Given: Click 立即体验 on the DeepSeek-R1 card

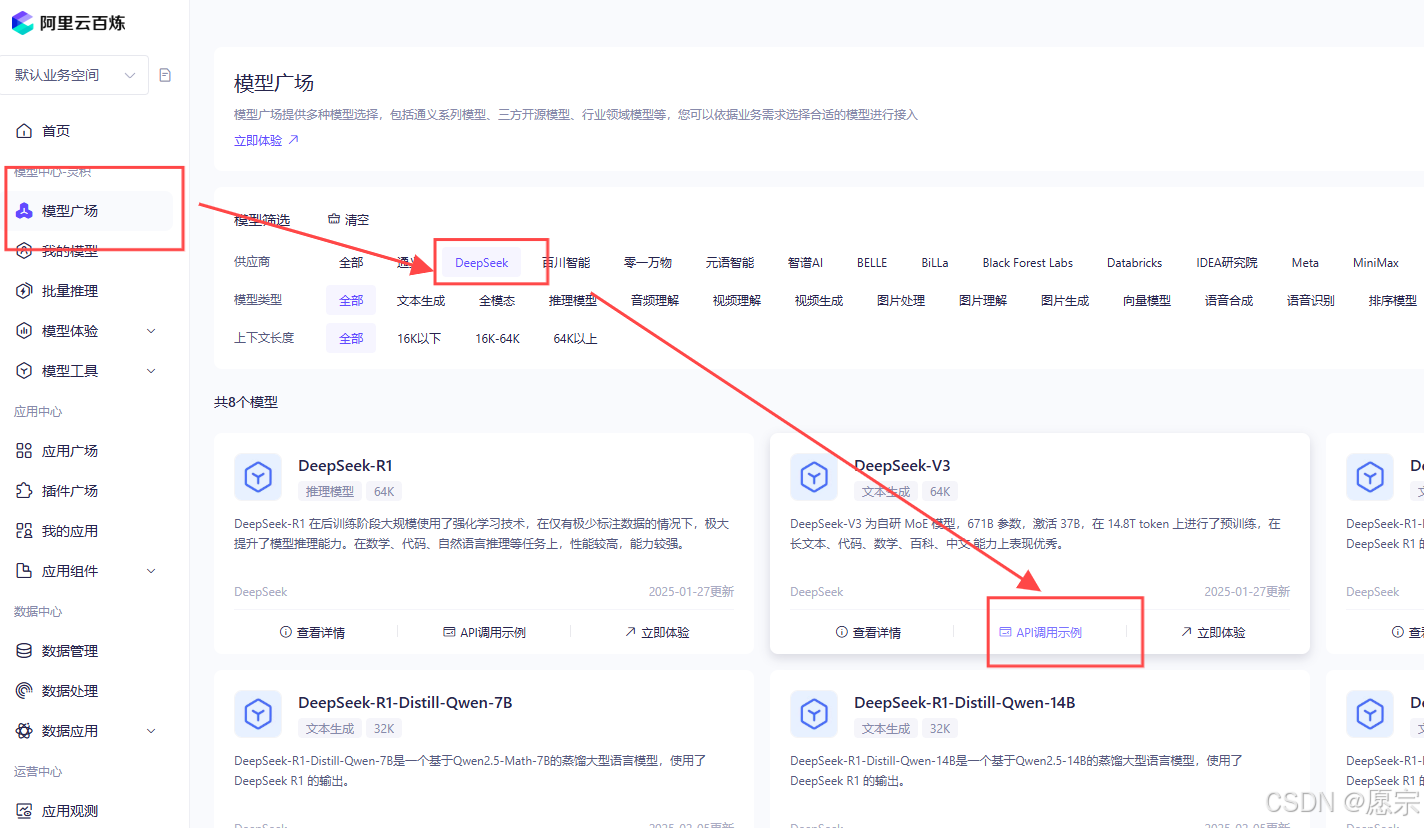Looking at the screenshot, I should click(657, 632).
